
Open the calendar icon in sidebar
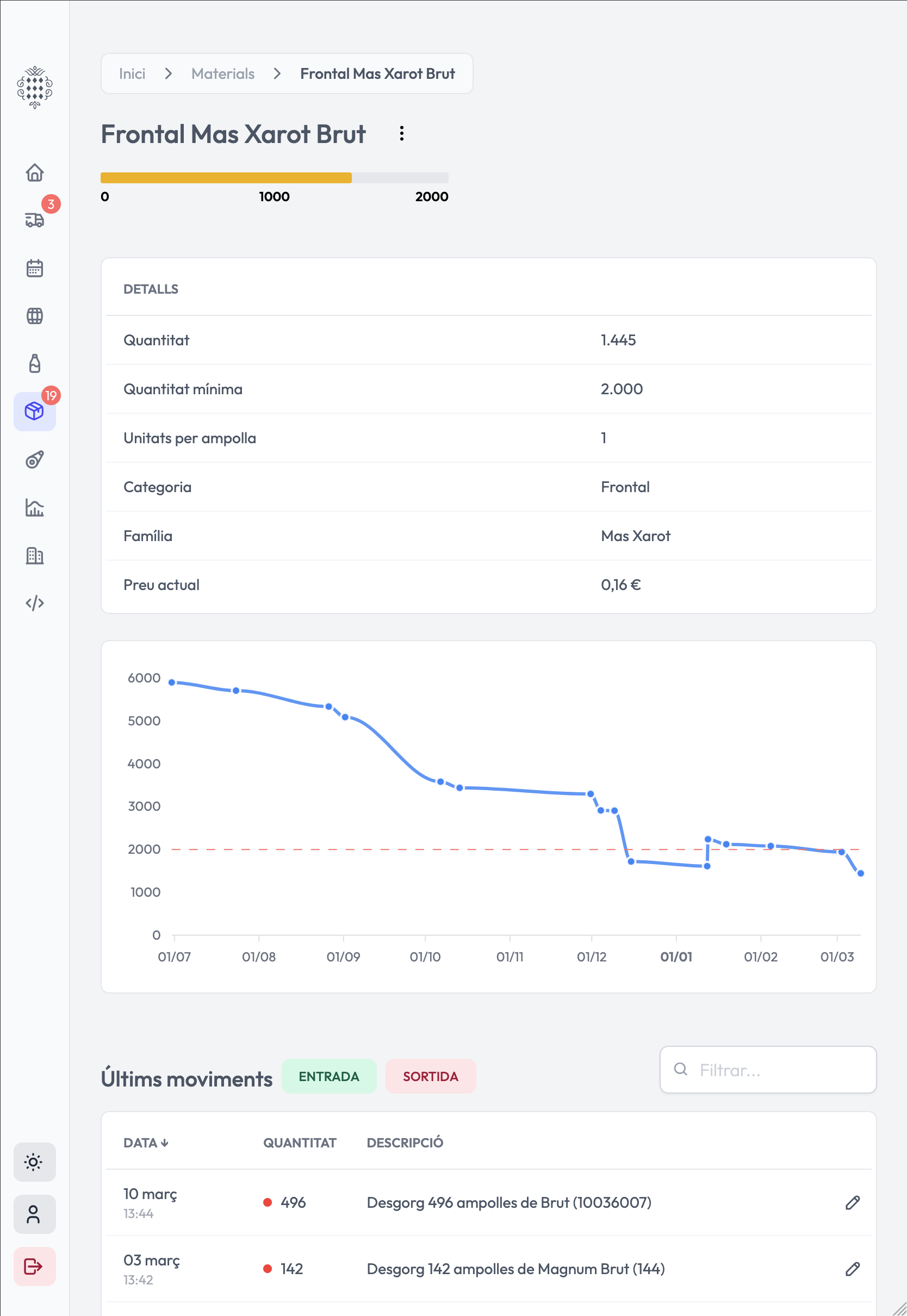point(35,268)
